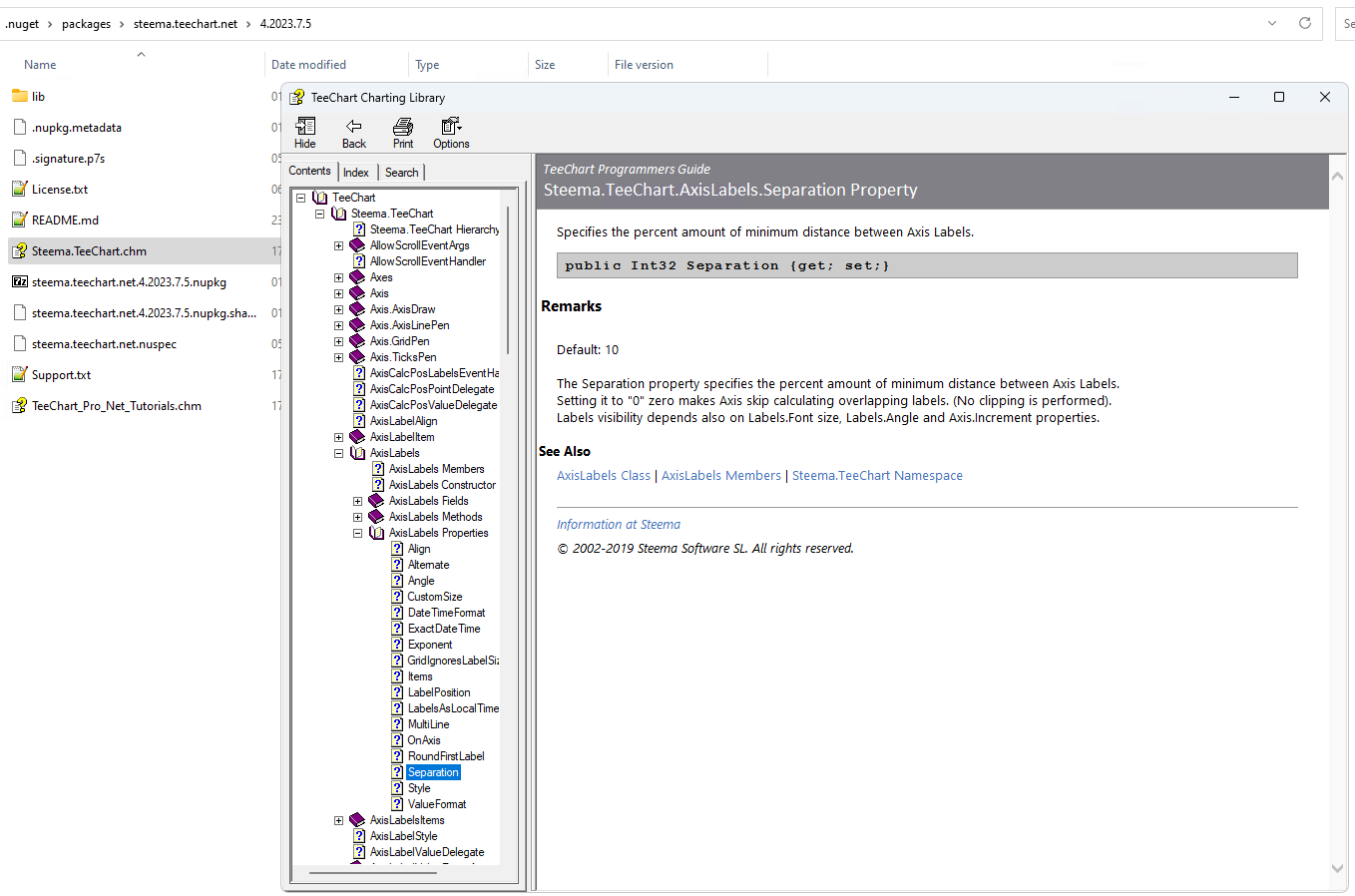Expand the AllowScrollEventArgs node

pyautogui.click(x=338, y=245)
